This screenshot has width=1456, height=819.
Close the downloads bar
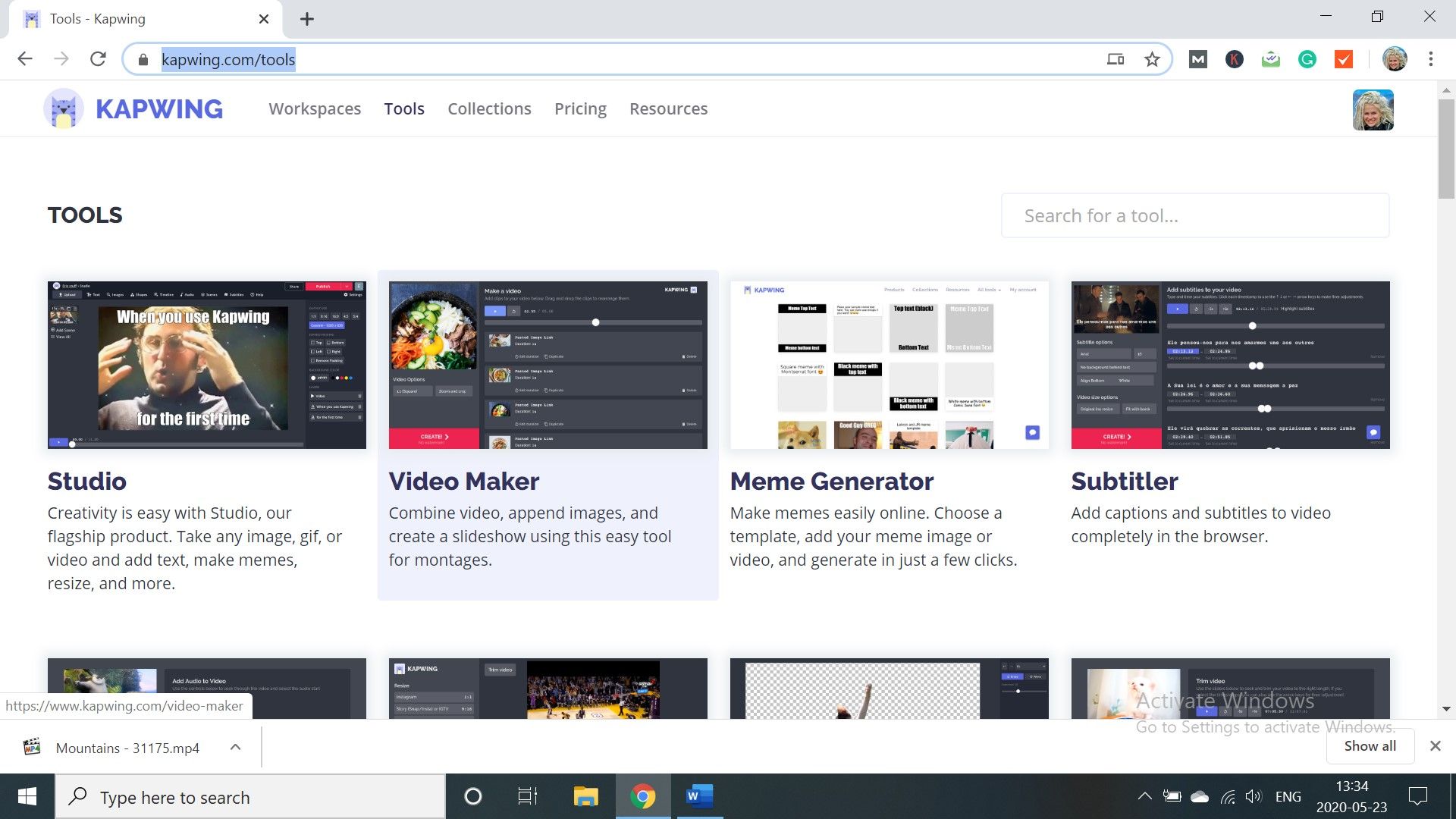pos(1435,746)
